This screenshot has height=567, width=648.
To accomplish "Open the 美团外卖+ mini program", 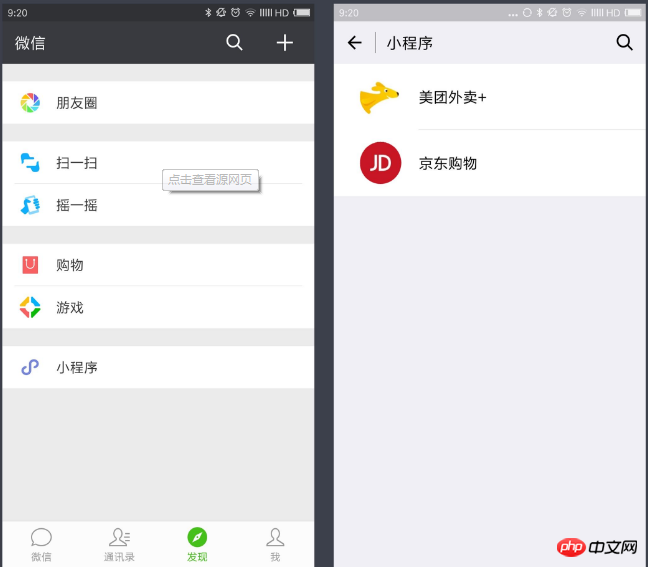I will (490, 97).
